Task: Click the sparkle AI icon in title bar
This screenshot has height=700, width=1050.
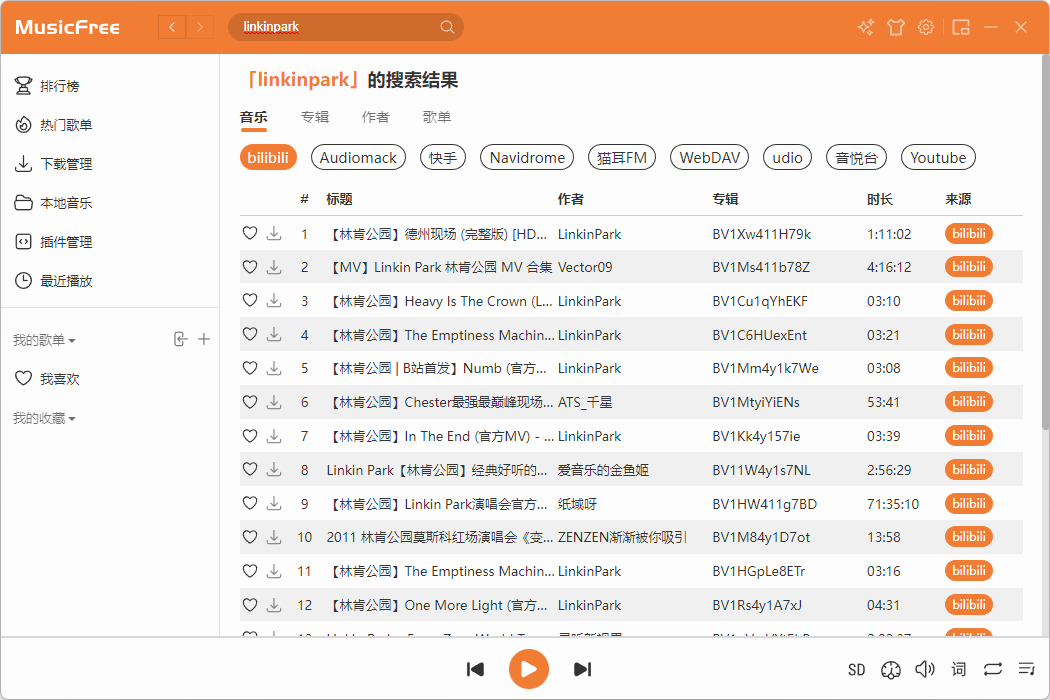Action: 865,27
